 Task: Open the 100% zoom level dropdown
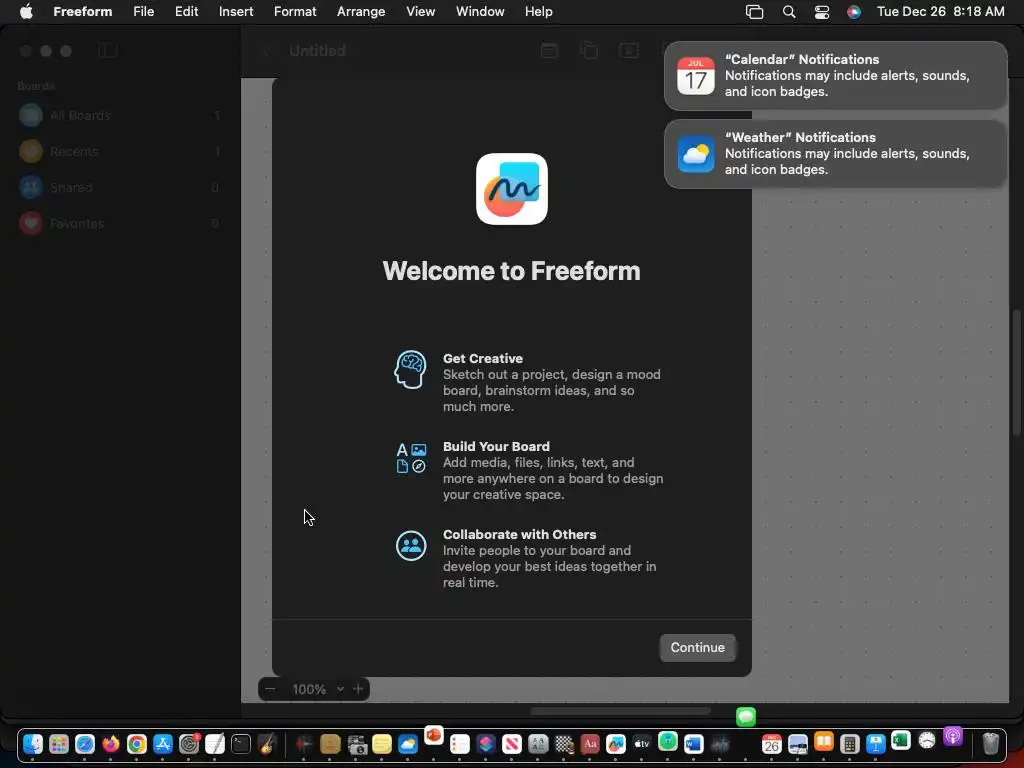pyautogui.click(x=317, y=689)
